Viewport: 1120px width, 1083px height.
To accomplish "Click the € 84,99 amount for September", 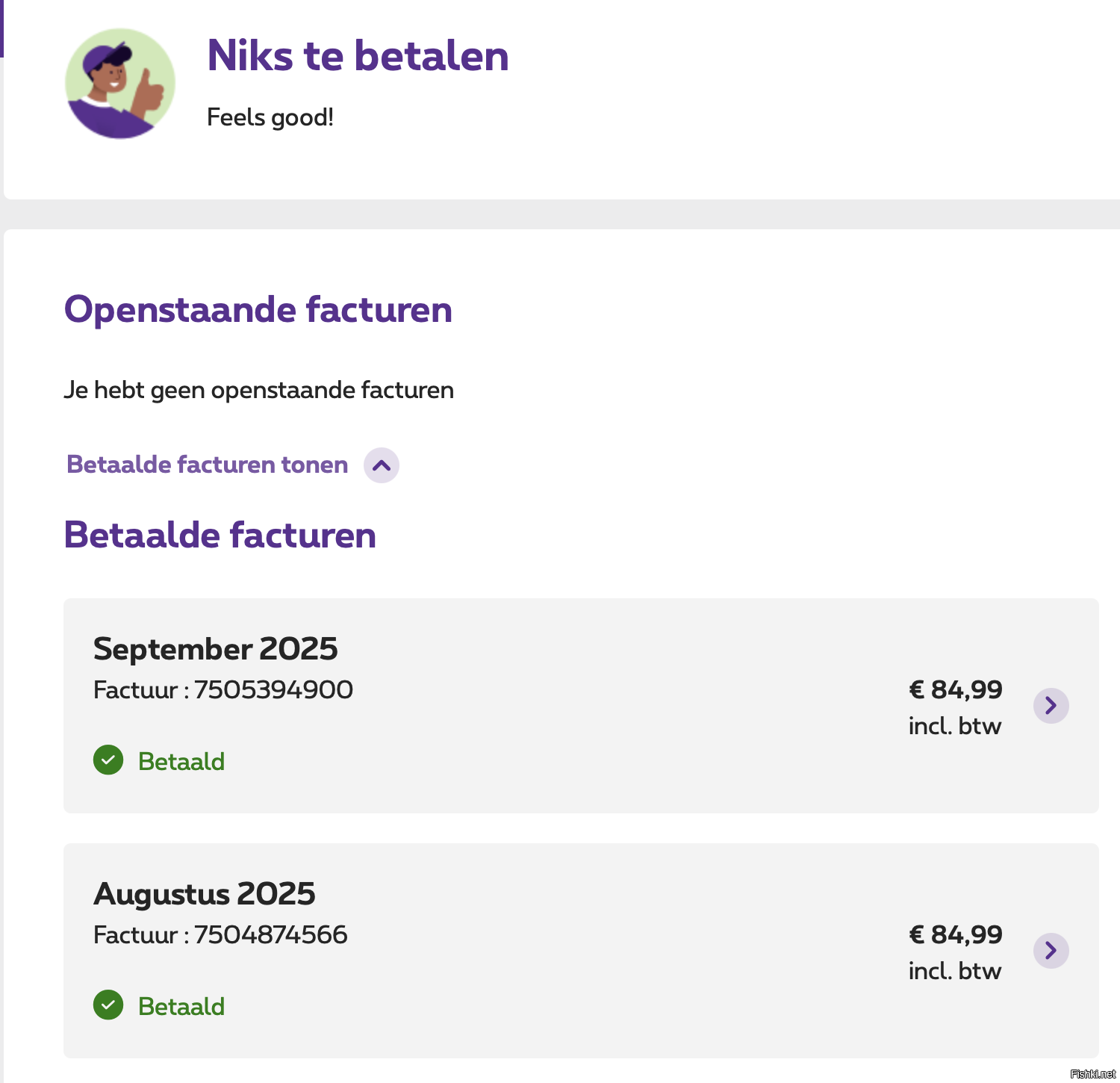I will click(x=955, y=689).
